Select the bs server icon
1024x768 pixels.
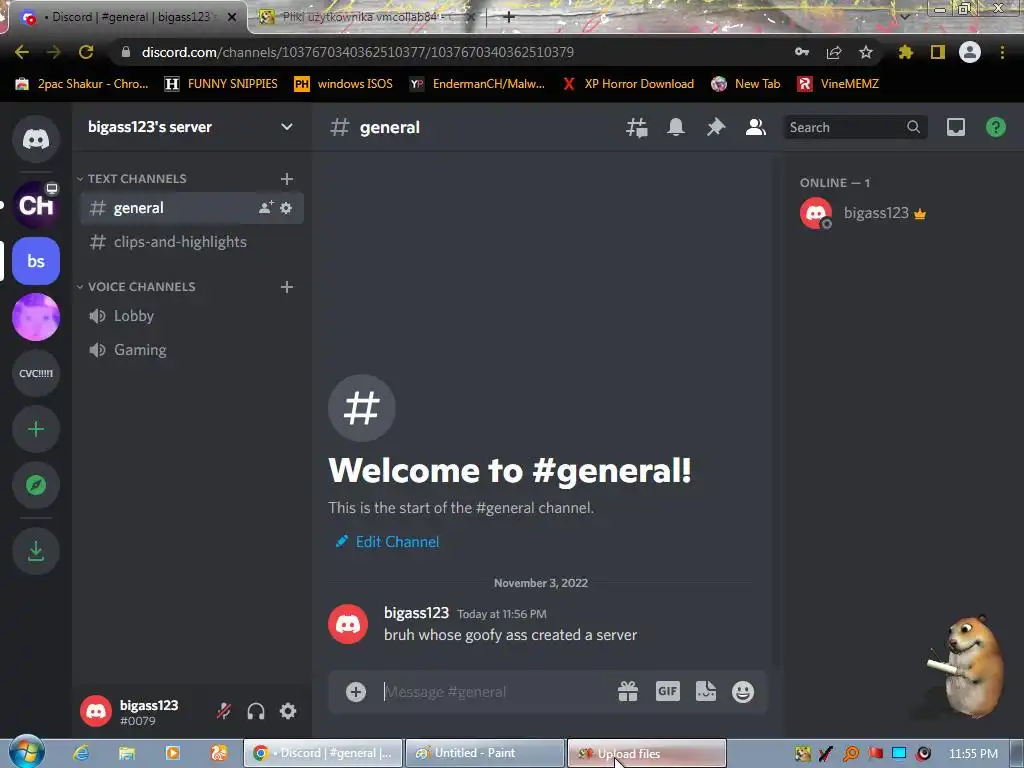point(36,261)
